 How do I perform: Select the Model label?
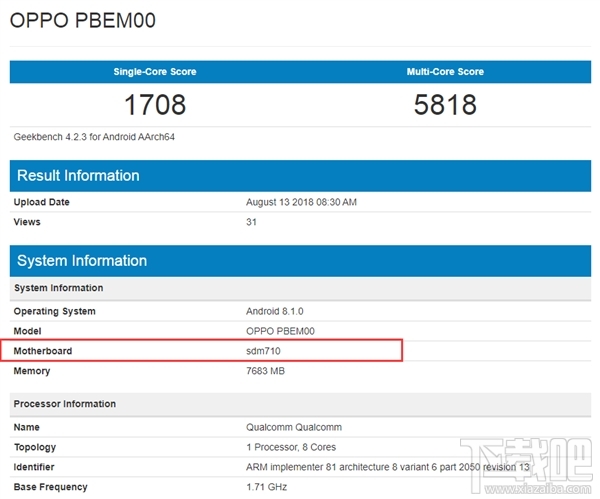(x=27, y=331)
